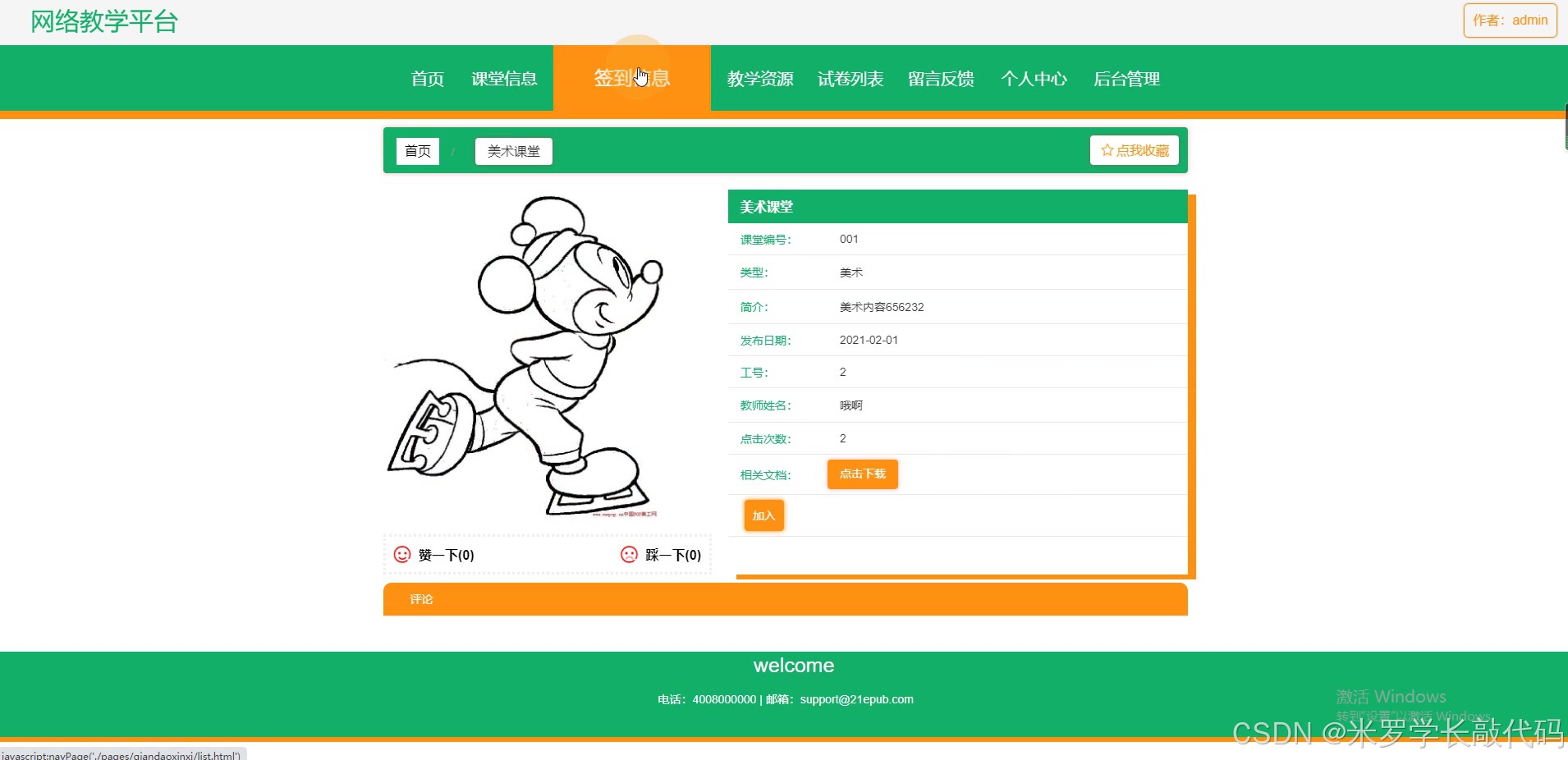
Task: Open the 试卷列表 page
Action: click(x=850, y=78)
